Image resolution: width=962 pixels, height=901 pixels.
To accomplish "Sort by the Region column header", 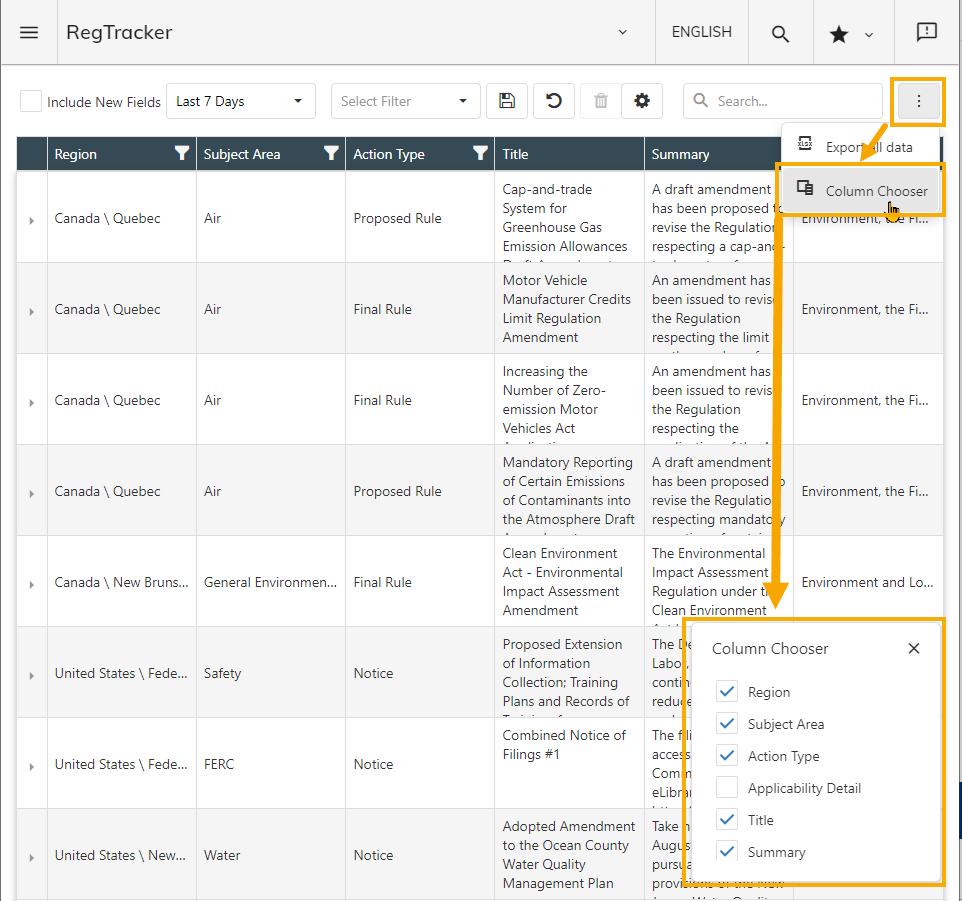I will pyautogui.click(x=75, y=154).
